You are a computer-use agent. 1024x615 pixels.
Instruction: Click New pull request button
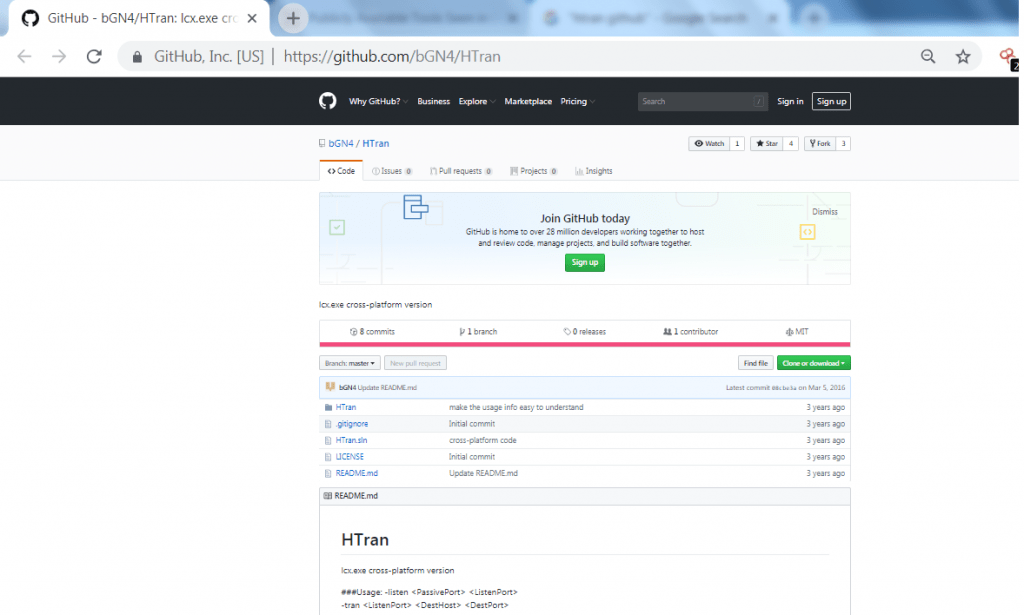tap(415, 363)
